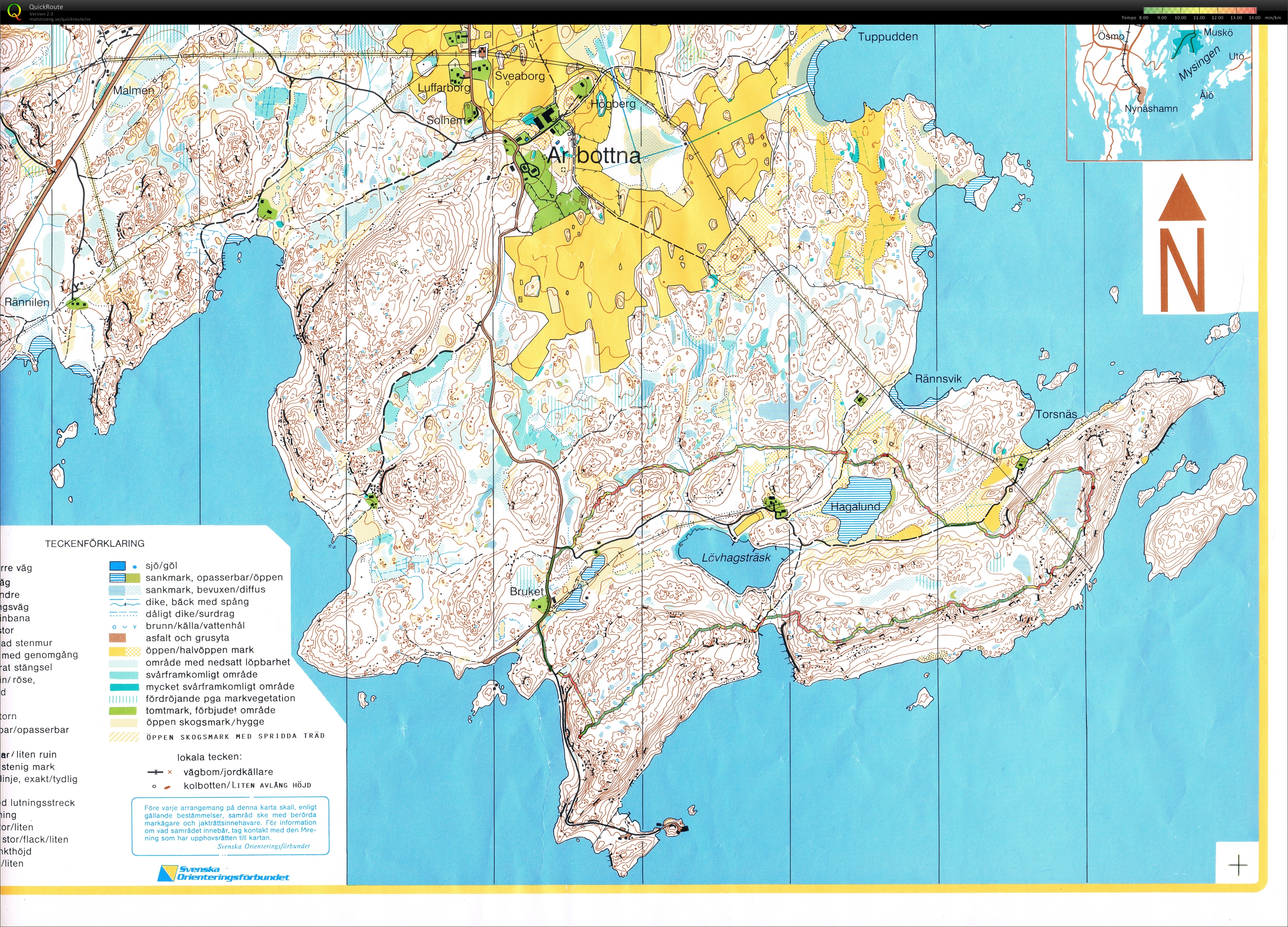Click the '11.00' tempo scale label
The image size is (1288, 927).
coord(1199,18)
